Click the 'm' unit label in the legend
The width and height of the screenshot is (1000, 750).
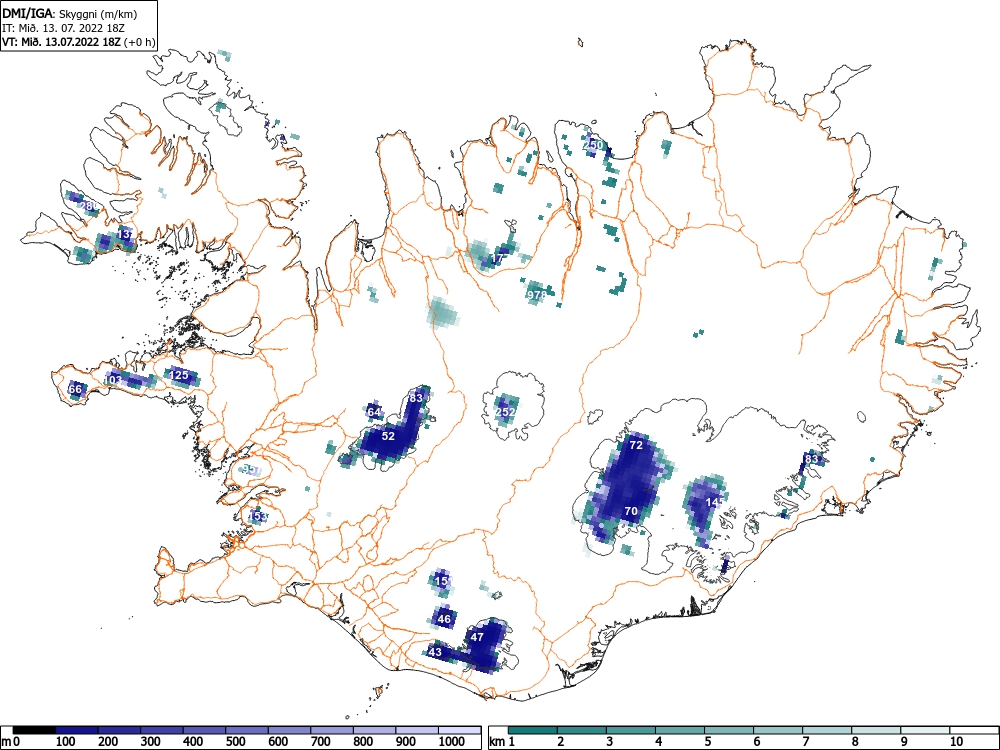7,742
